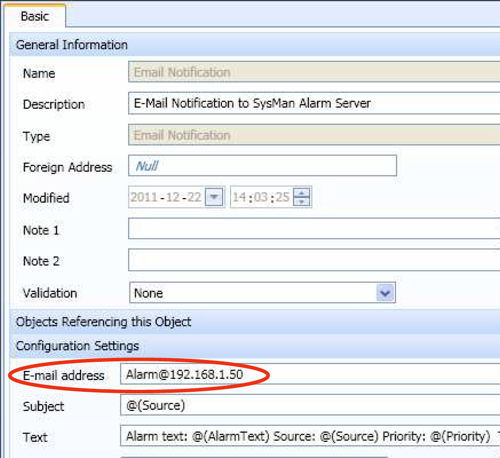Click the Type field showing Email Notification
500x458 pixels.
314,135
